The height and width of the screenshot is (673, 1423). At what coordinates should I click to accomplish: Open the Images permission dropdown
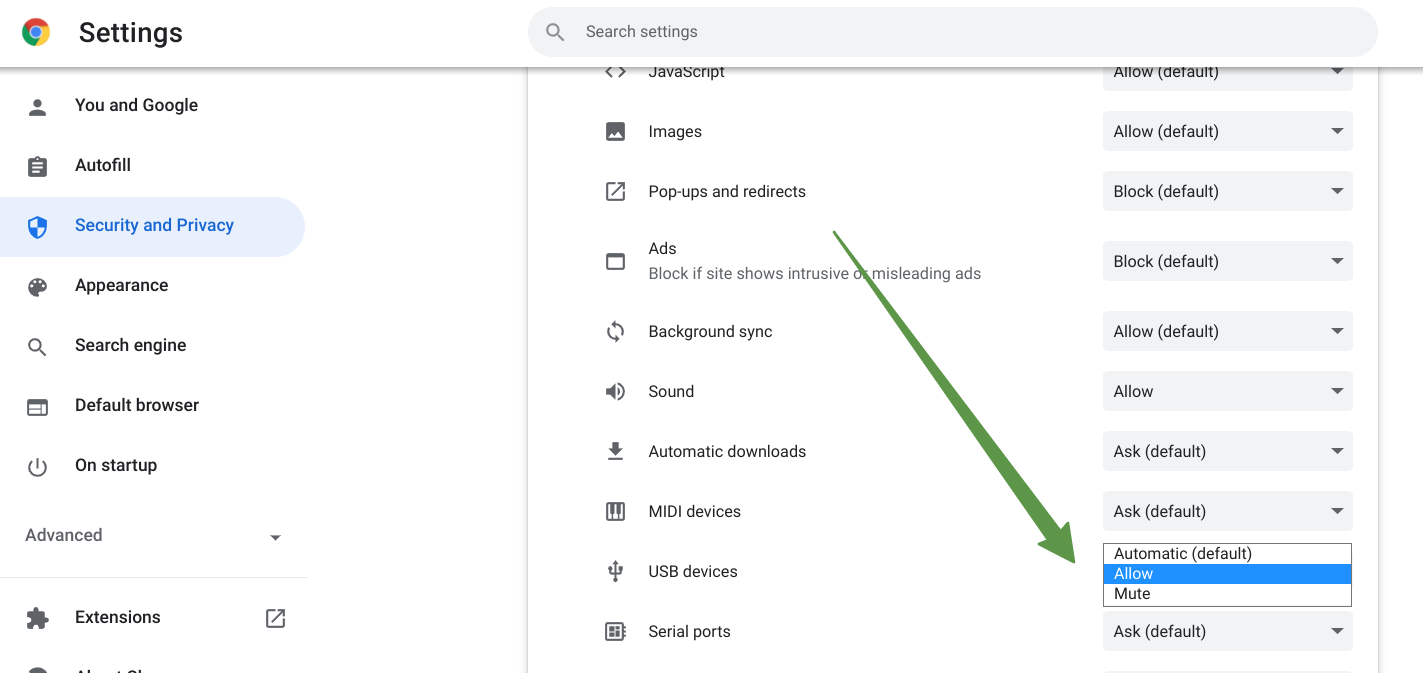coord(1227,132)
